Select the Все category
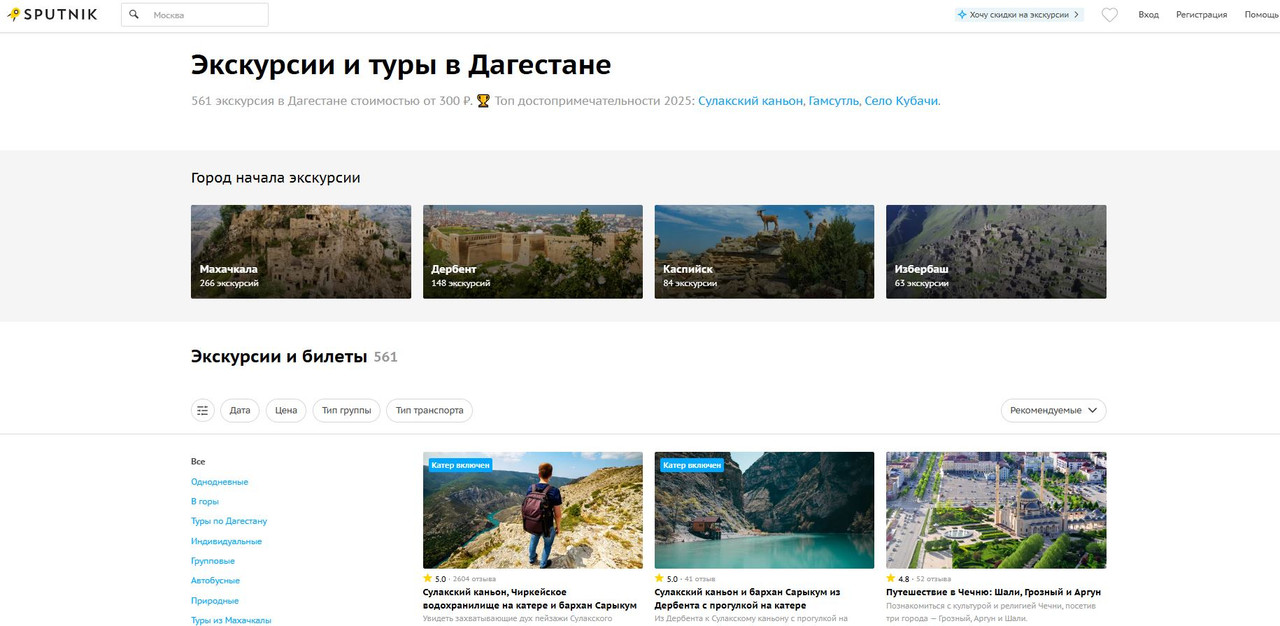1280x626 pixels. (x=198, y=462)
